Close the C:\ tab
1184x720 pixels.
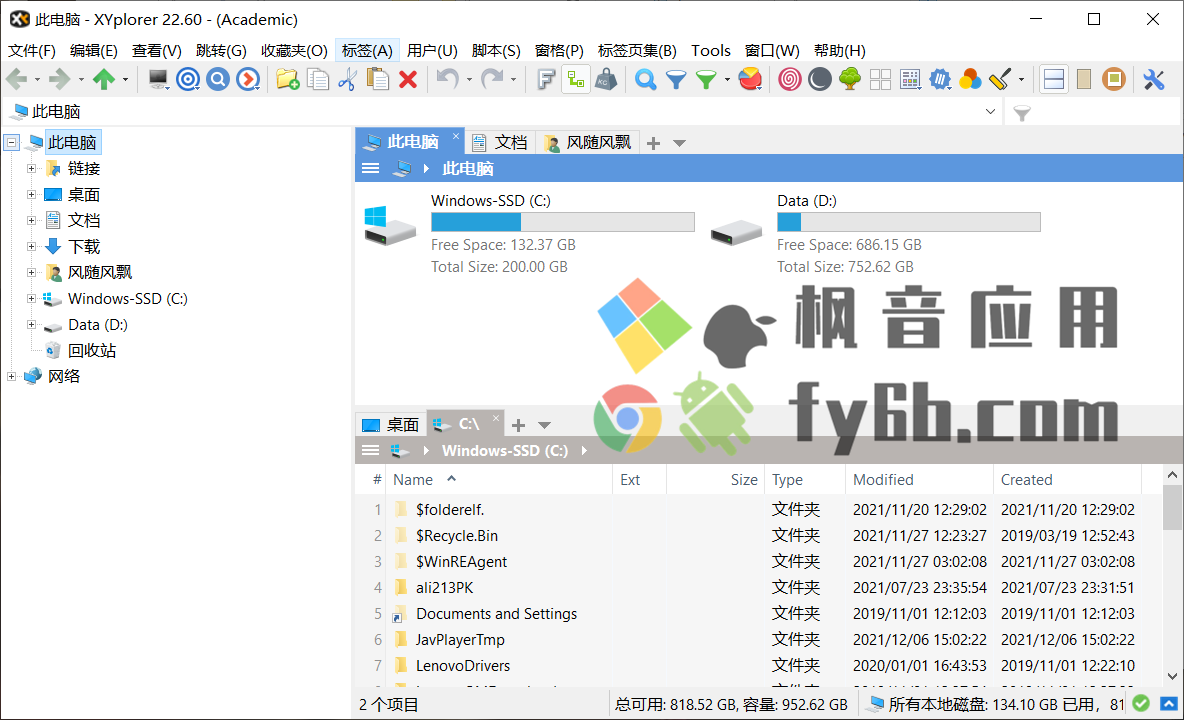click(x=495, y=417)
